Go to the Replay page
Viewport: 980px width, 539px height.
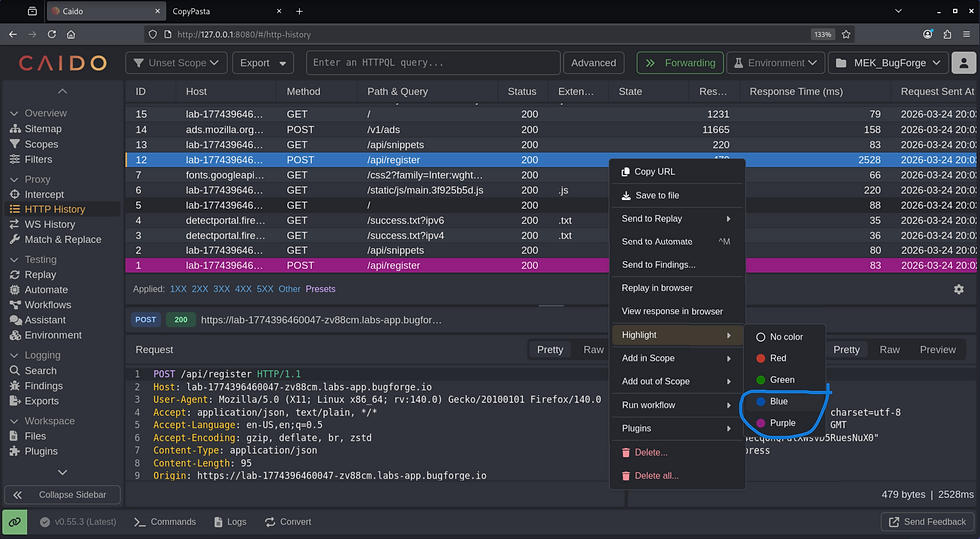[x=40, y=274]
